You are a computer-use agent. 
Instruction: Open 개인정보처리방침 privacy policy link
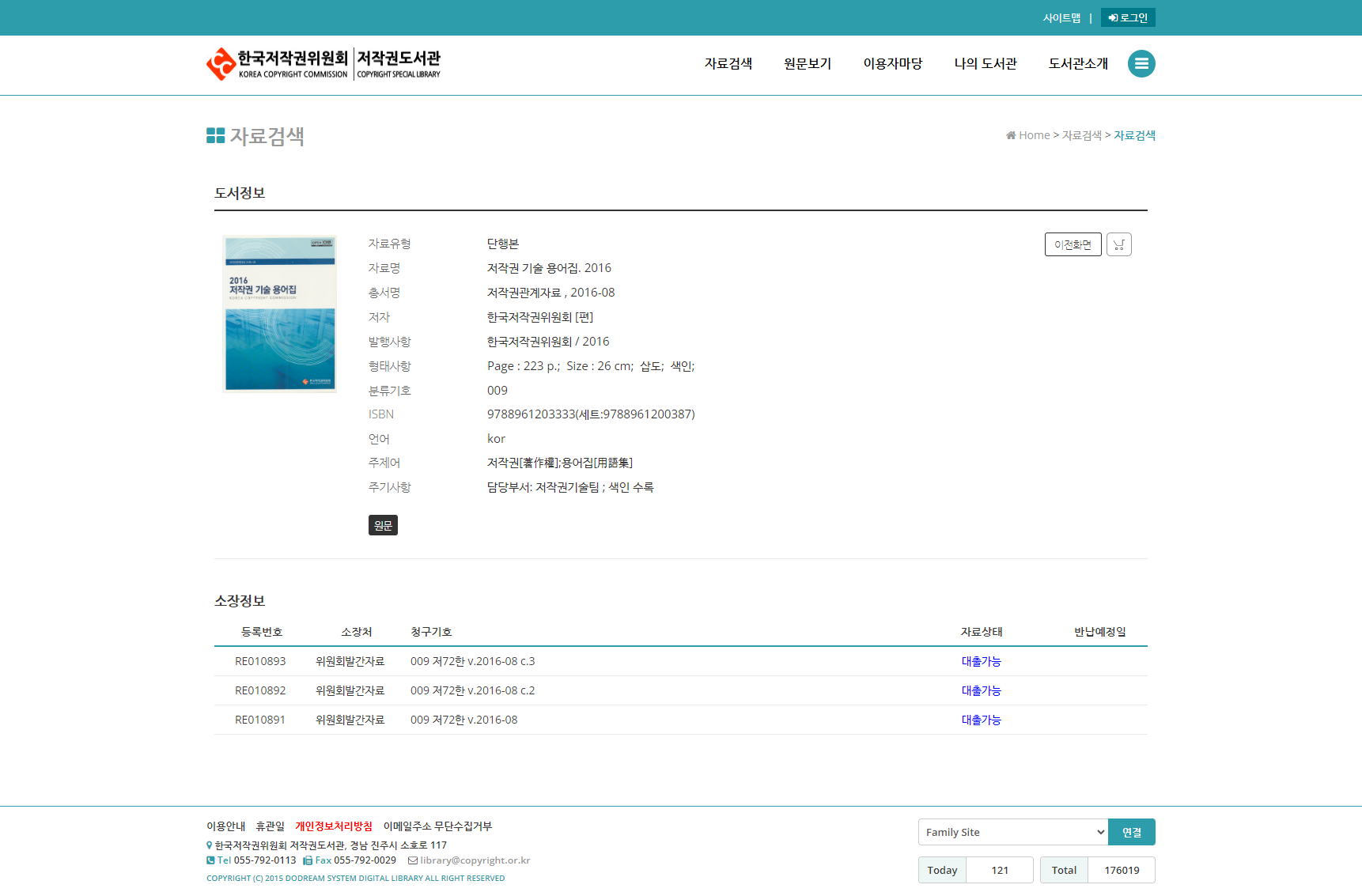pyautogui.click(x=333, y=826)
